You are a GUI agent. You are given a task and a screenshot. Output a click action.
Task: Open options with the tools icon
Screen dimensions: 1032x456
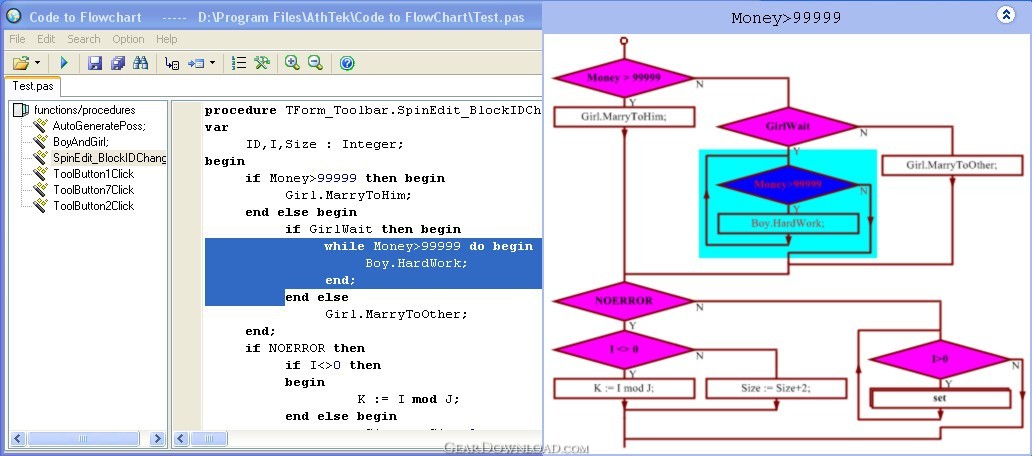(262, 63)
